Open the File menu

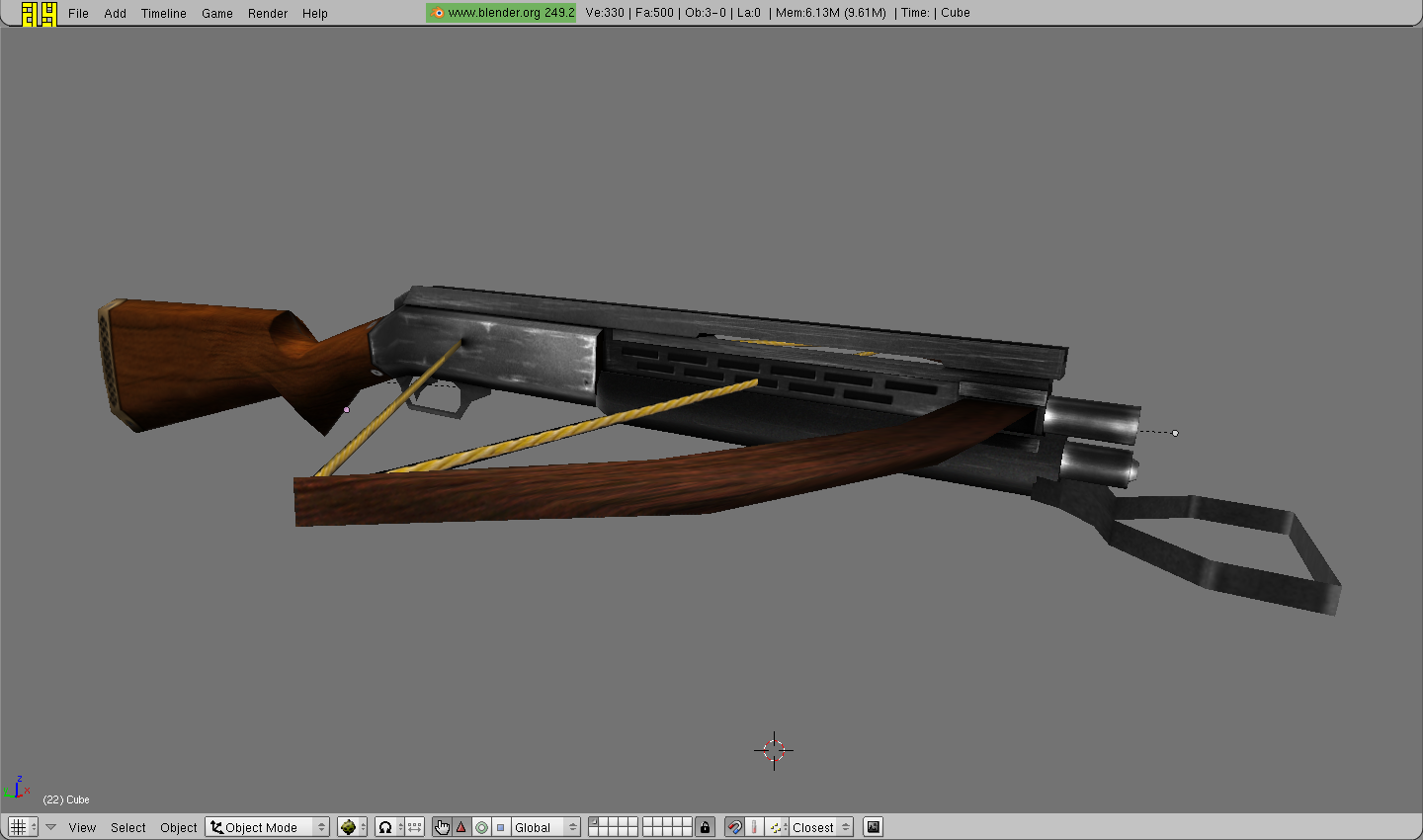pos(78,13)
